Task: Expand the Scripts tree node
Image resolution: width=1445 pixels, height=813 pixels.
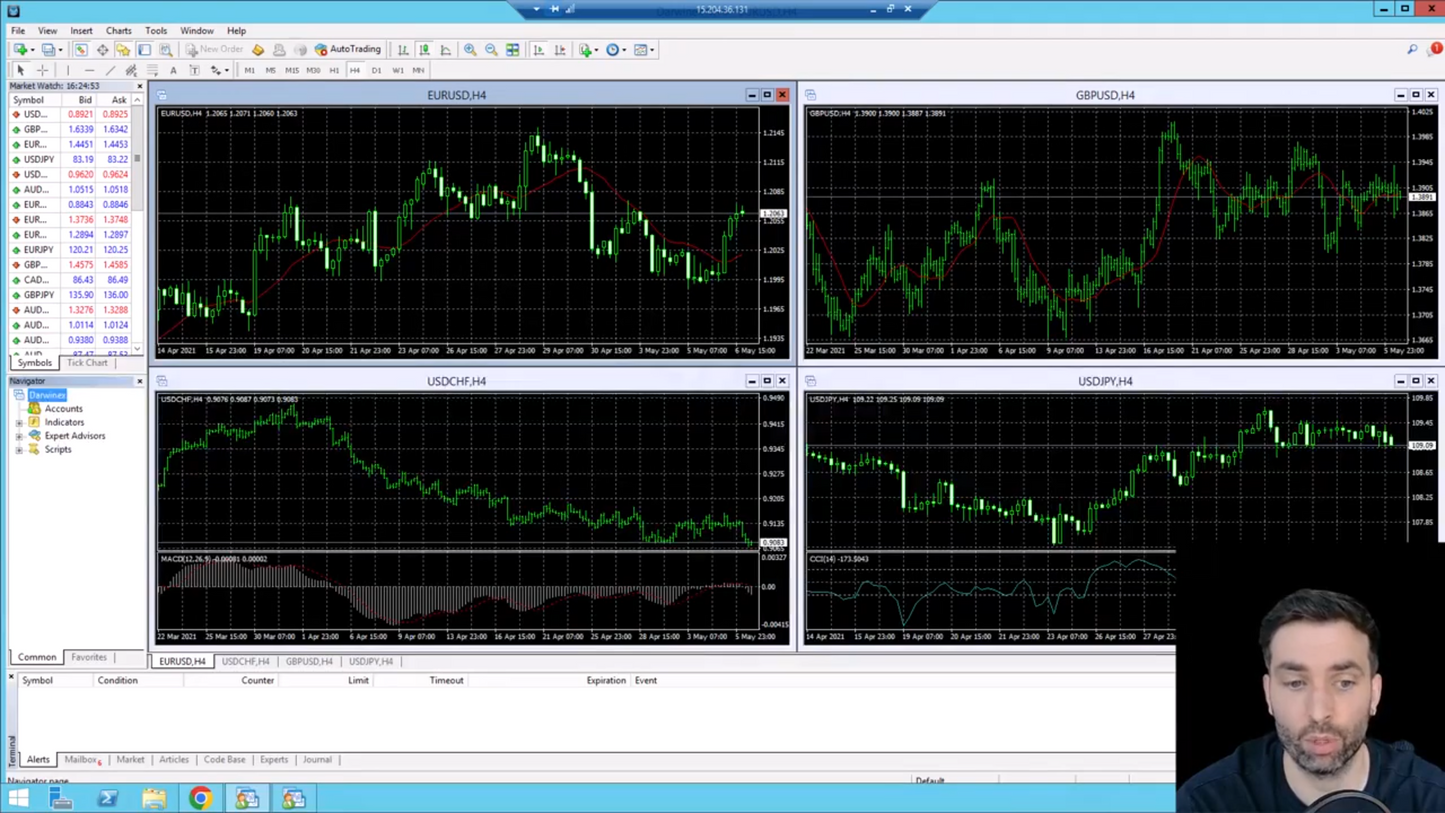Action: [19, 450]
